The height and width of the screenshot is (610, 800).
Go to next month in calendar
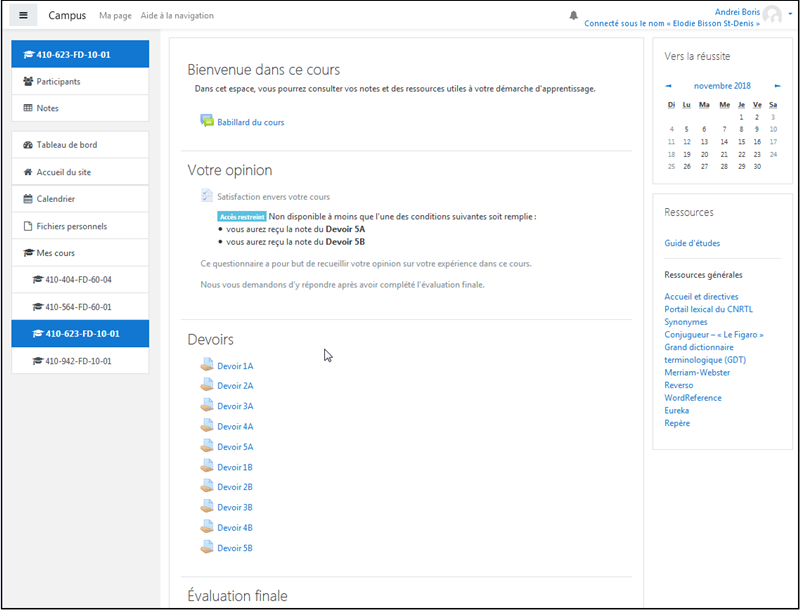click(x=773, y=86)
